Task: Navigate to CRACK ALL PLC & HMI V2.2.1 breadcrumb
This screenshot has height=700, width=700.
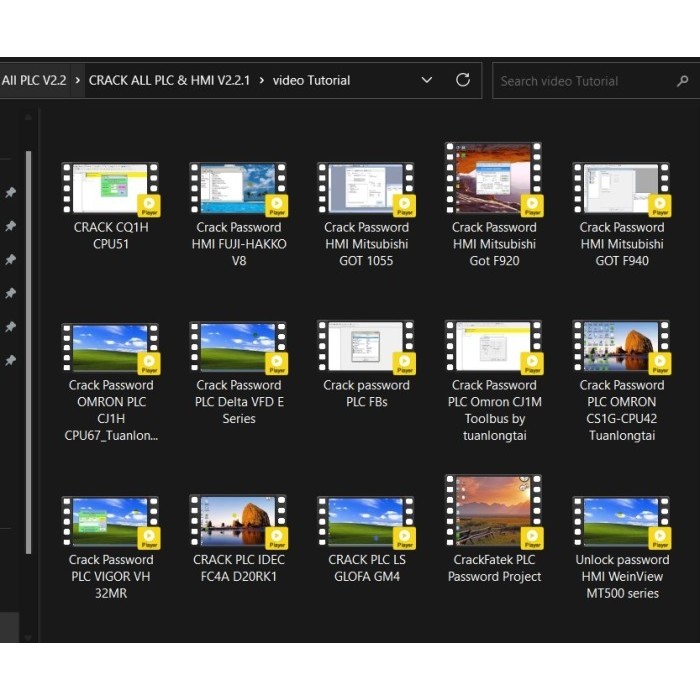Action: pos(169,80)
